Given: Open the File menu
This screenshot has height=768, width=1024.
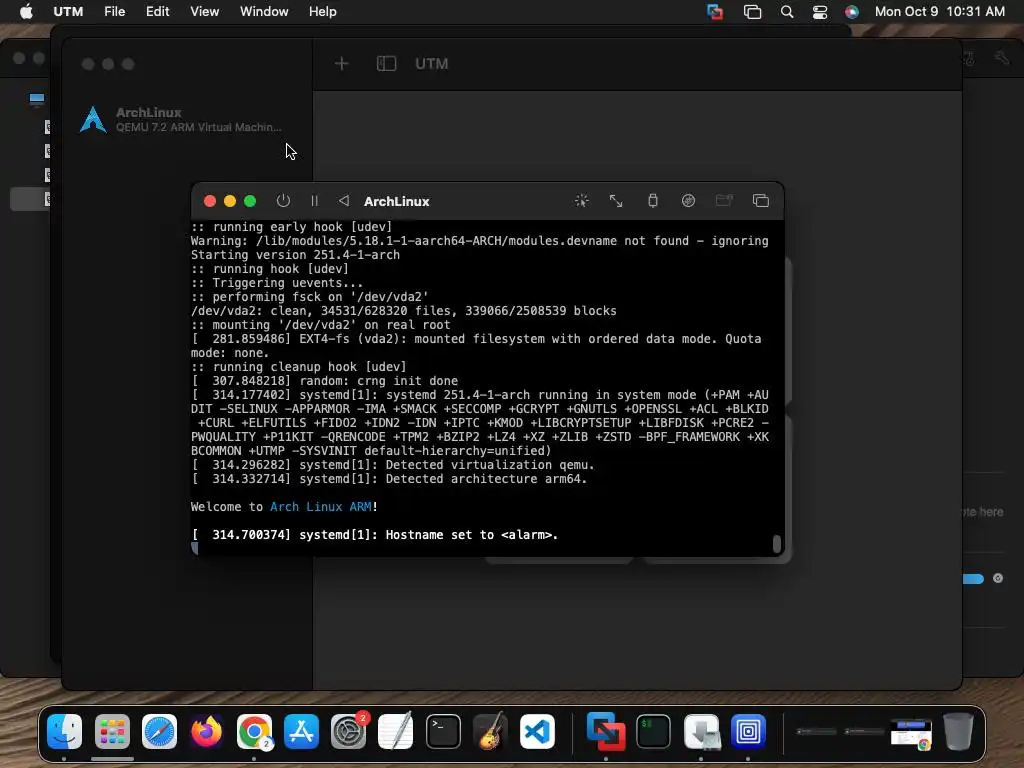Looking at the screenshot, I should tap(114, 11).
